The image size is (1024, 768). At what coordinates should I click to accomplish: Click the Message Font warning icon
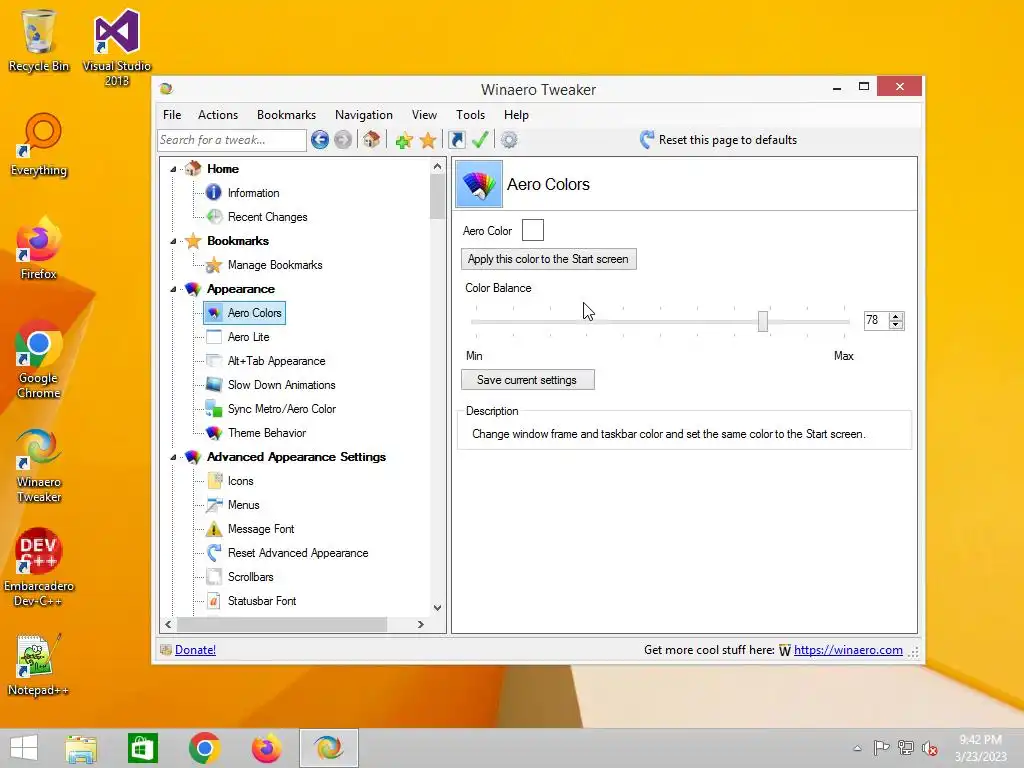click(x=214, y=529)
